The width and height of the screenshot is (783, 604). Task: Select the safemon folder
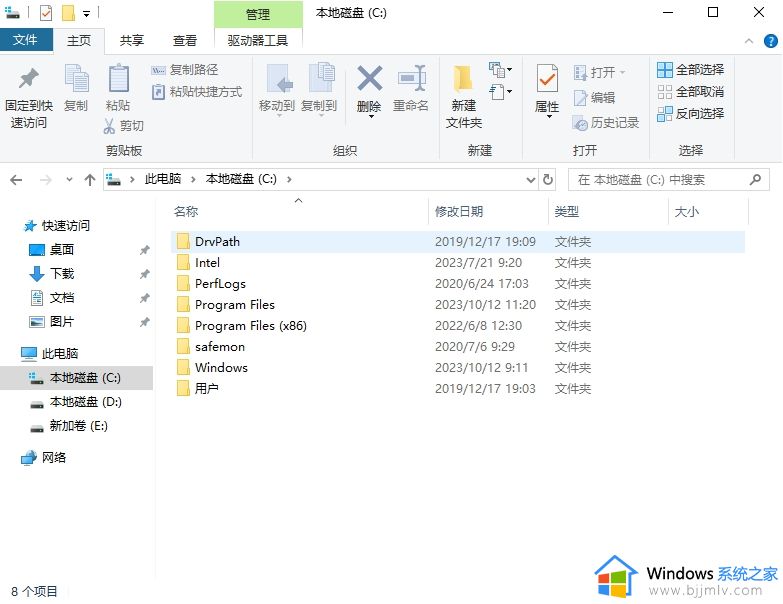(458, 346)
